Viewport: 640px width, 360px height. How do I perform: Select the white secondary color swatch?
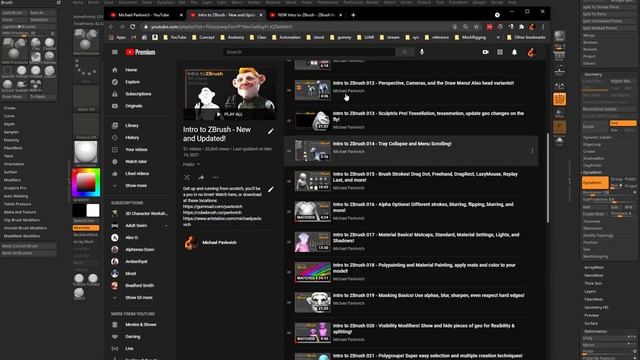click(x=93, y=211)
